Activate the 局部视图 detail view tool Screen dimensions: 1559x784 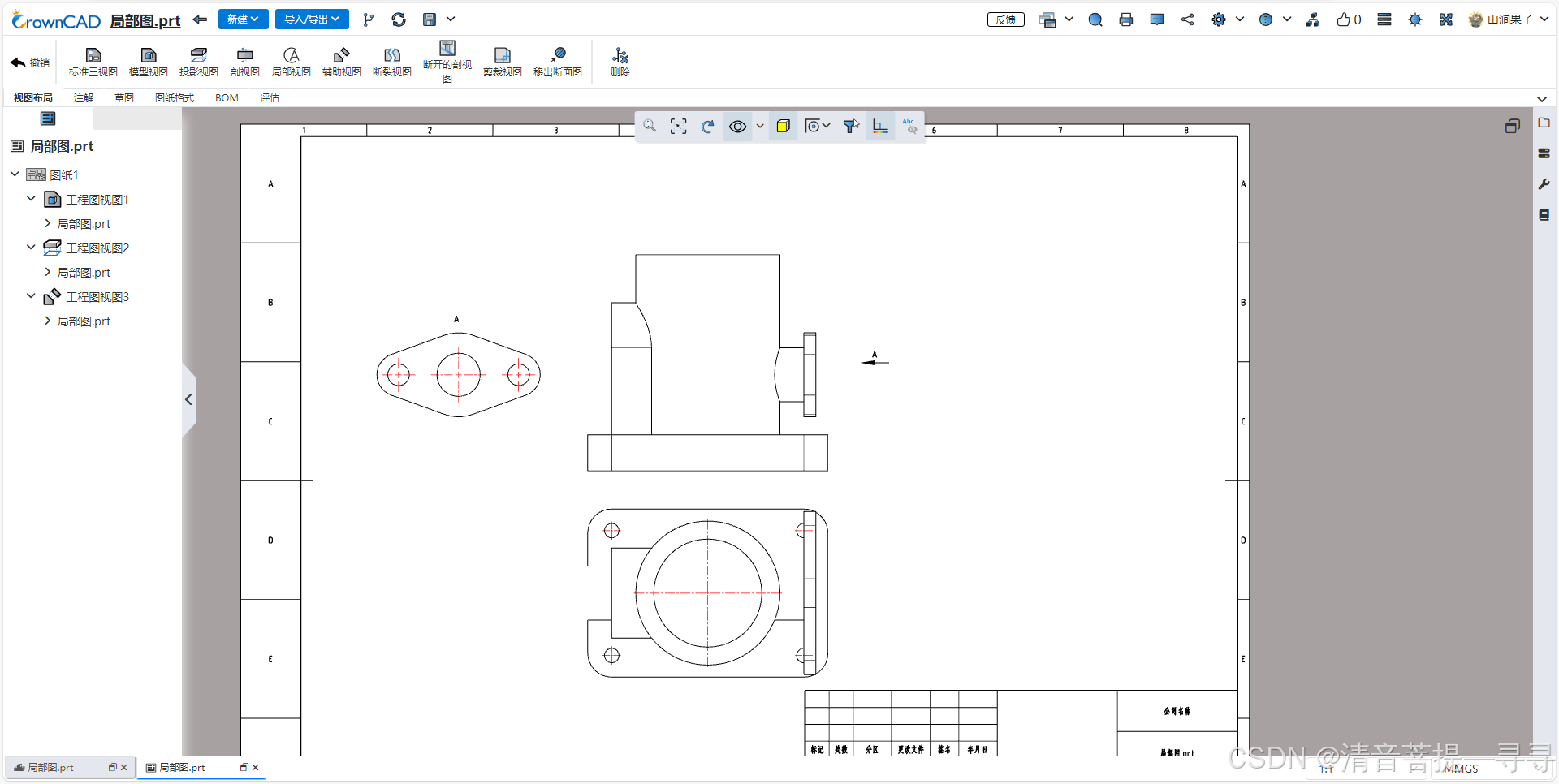292,62
